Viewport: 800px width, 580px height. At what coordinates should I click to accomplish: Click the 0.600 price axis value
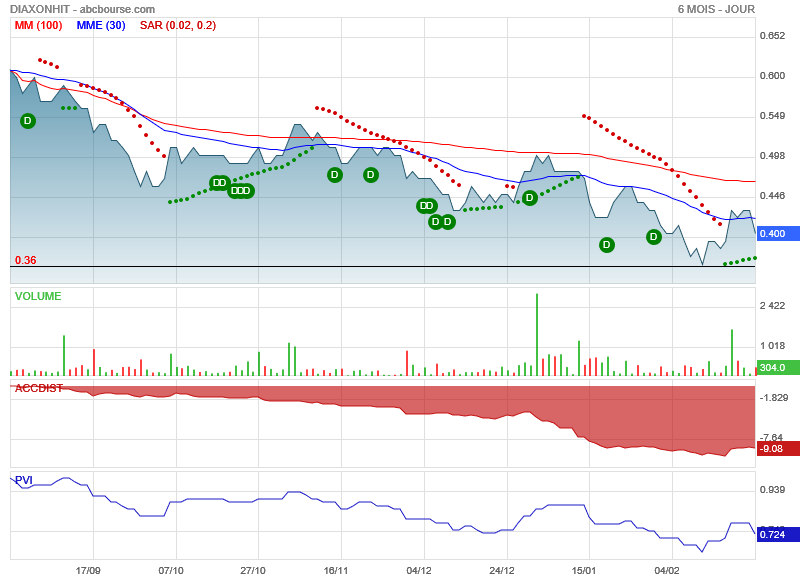(x=772, y=75)
